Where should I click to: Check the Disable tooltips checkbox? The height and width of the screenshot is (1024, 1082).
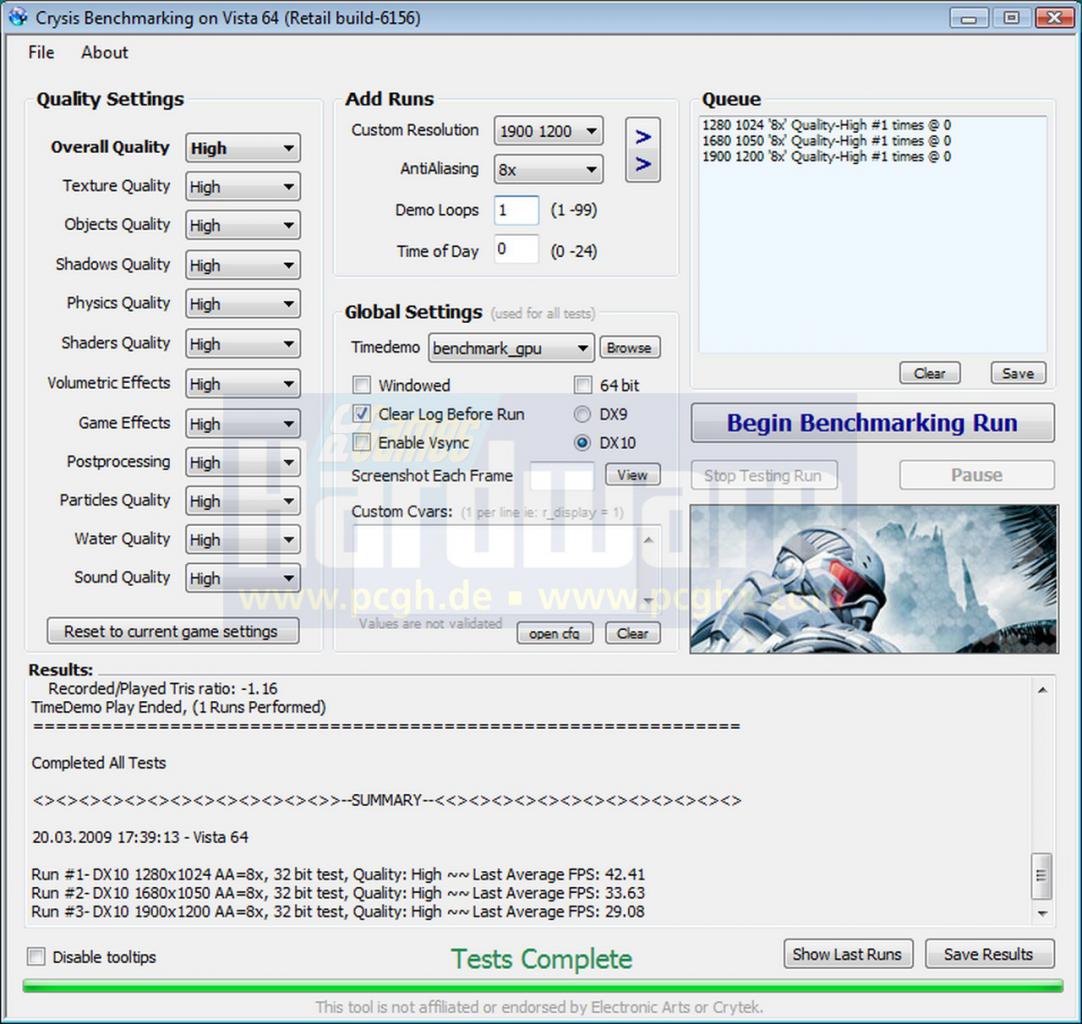point(36,956)
